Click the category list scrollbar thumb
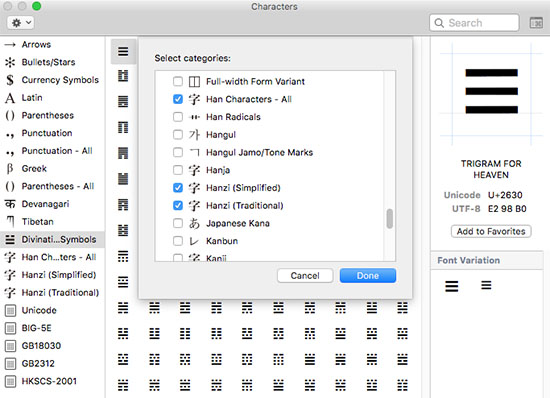Image resolution: width=550 pixels, height=398 pixels. pos(389,218)
